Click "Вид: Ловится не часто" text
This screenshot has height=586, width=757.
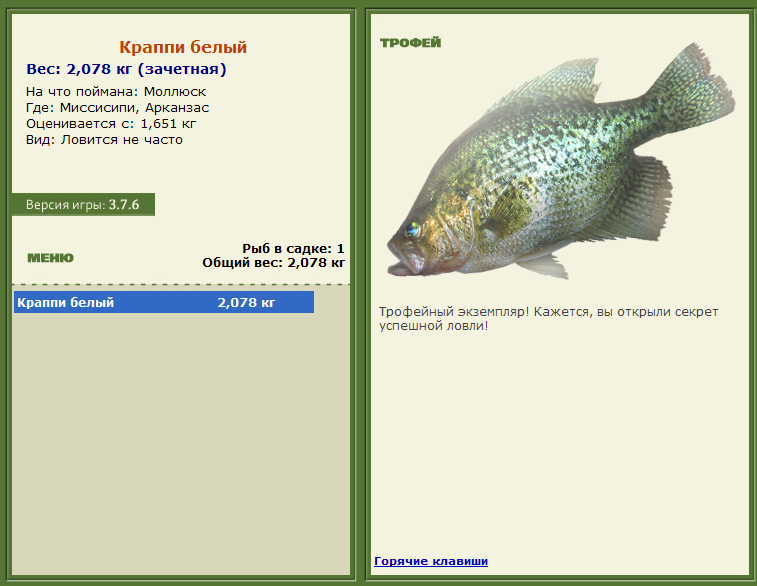104,140
